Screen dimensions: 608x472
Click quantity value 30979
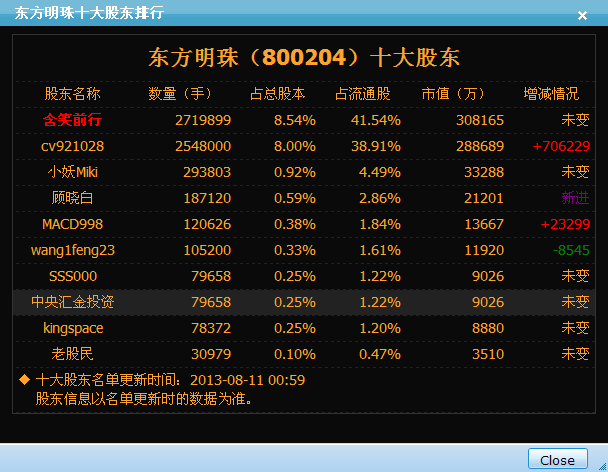pos(211,354)
